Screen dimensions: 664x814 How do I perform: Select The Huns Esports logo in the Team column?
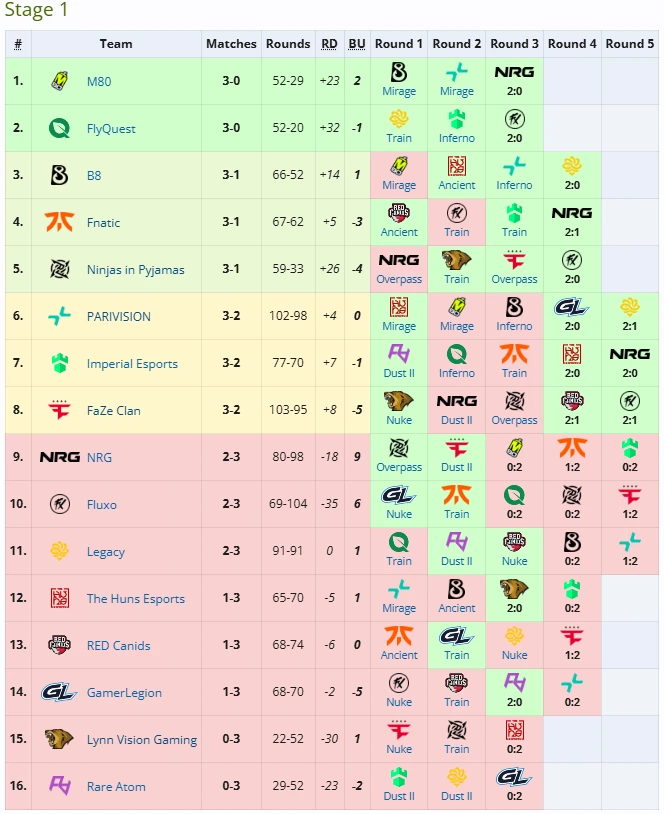click(x=59, y=598)
